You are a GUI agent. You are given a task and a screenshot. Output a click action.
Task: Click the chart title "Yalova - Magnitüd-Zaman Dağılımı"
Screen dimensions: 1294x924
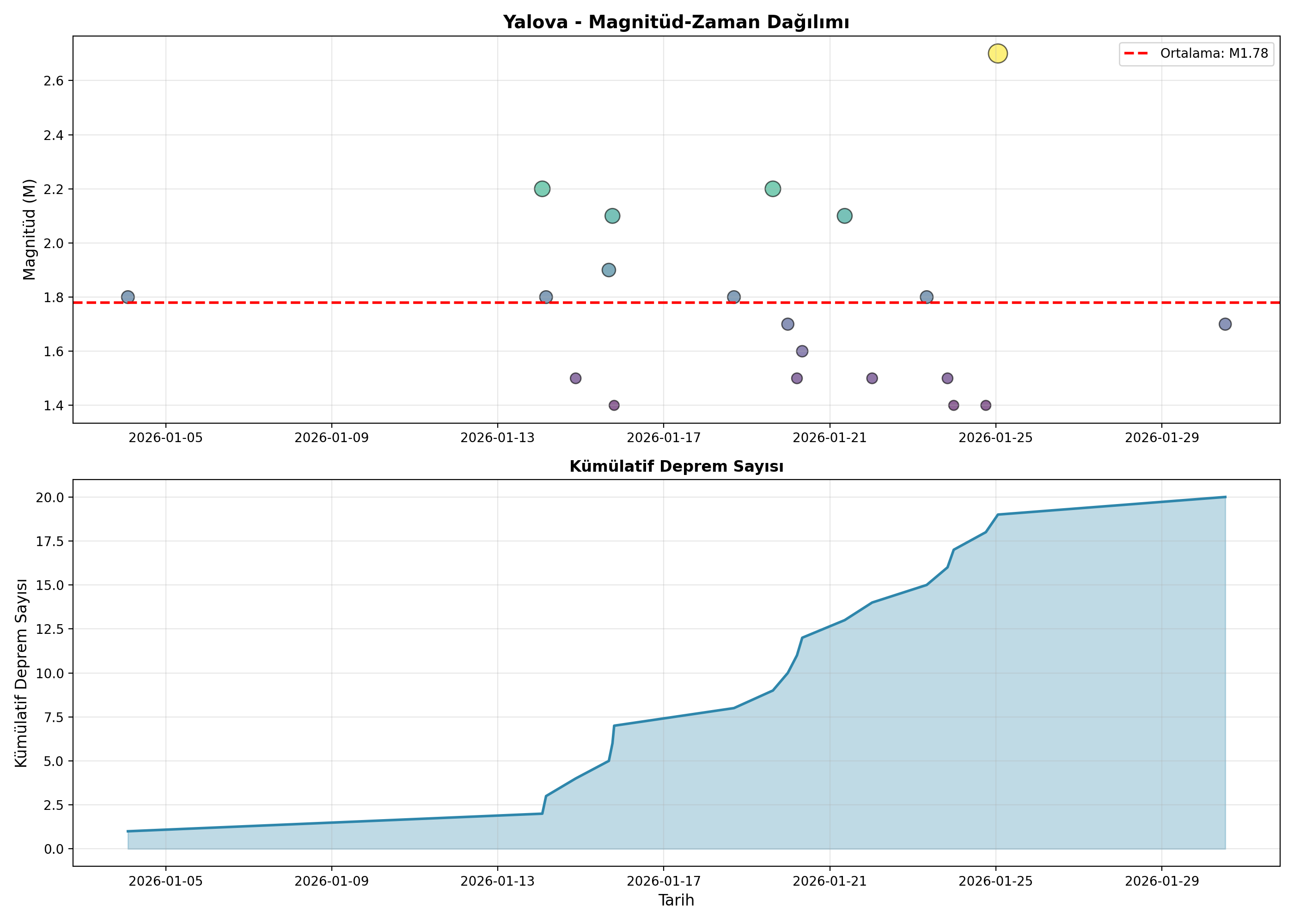676,22
